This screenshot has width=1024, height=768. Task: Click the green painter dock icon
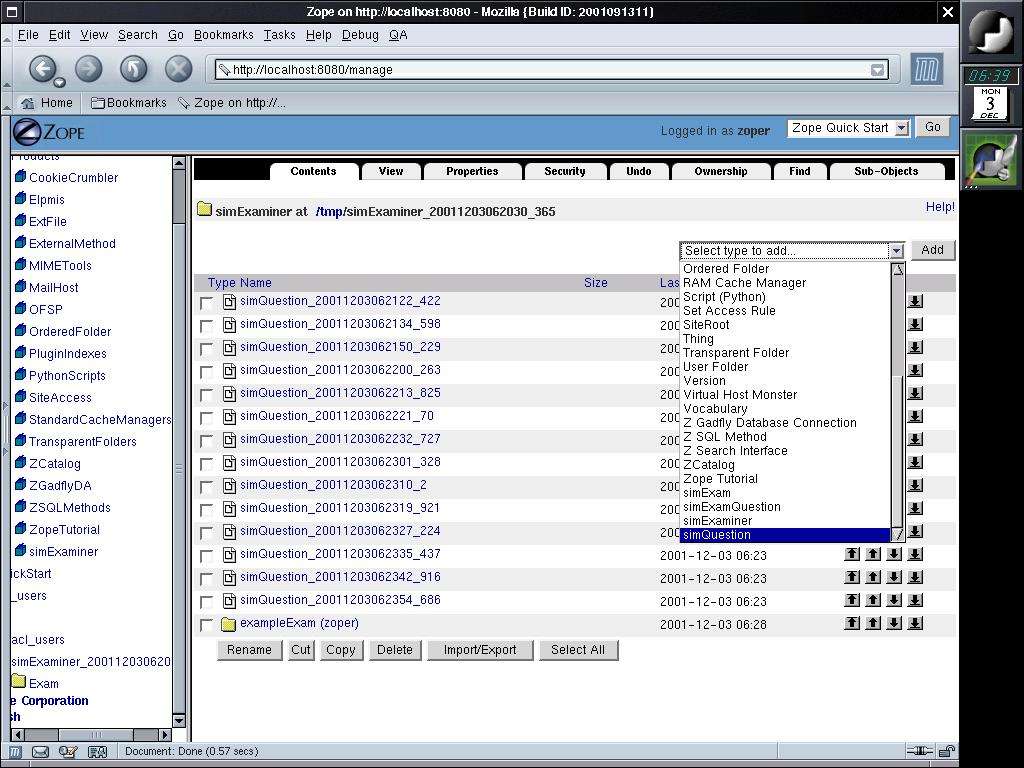991,161
